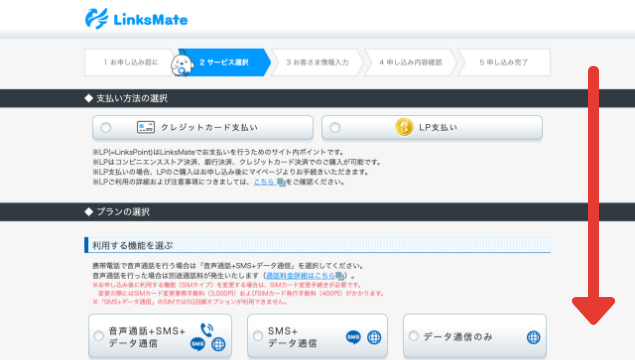Screen dimensions: 635x360
Task: Select データ通信のみ radio button
Action: tap(413, 336)
